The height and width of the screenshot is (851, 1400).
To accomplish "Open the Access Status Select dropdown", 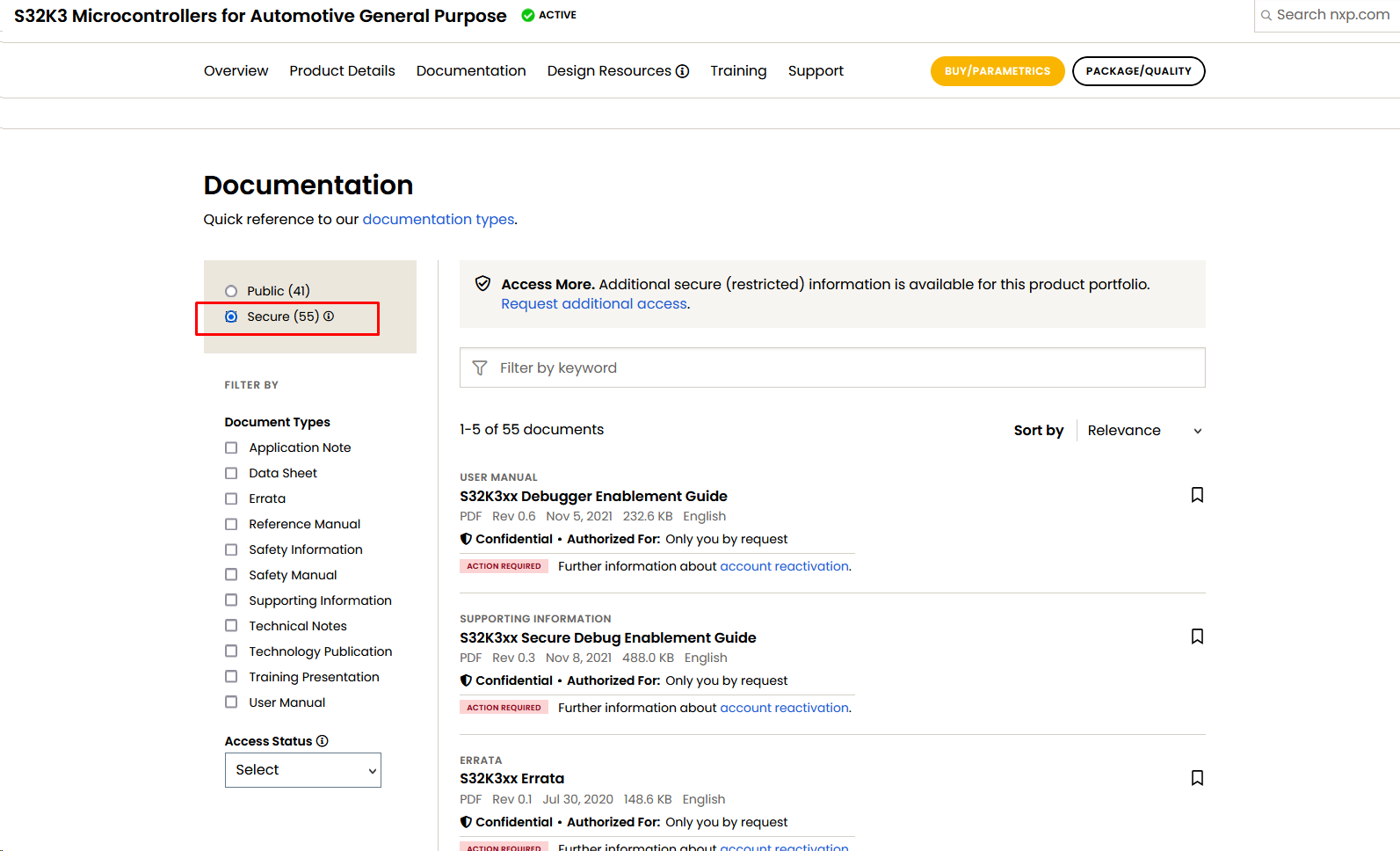I will pos(302,770).
